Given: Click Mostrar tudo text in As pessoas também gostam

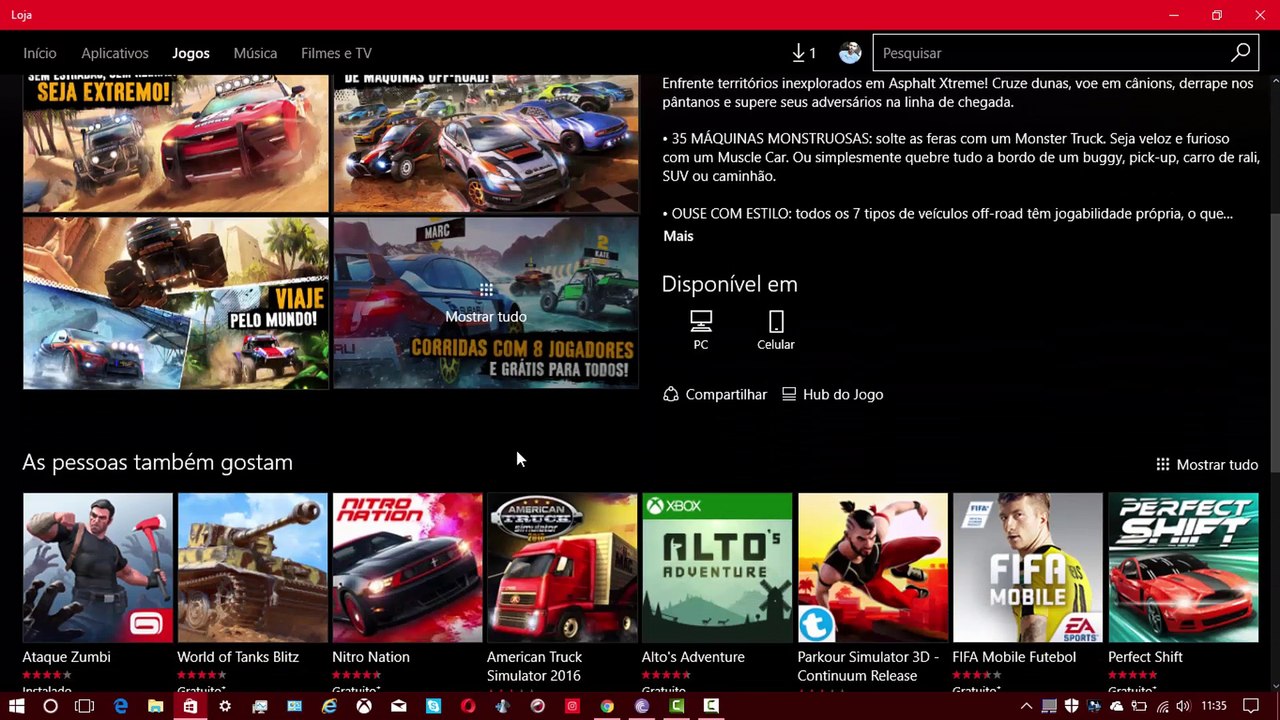Looking at the screenshot, I should coord(1217,464).
